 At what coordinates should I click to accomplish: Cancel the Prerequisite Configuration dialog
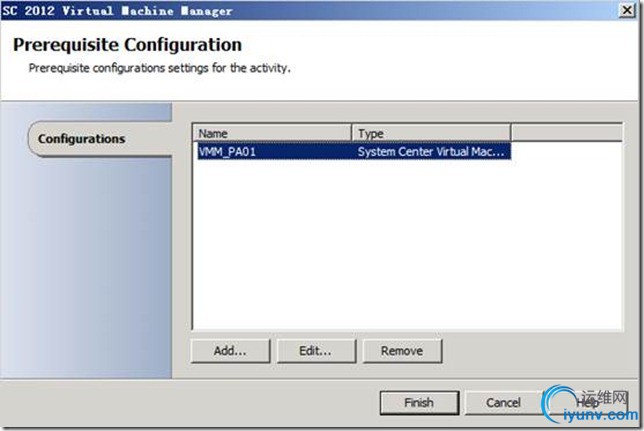click(504, 403)
